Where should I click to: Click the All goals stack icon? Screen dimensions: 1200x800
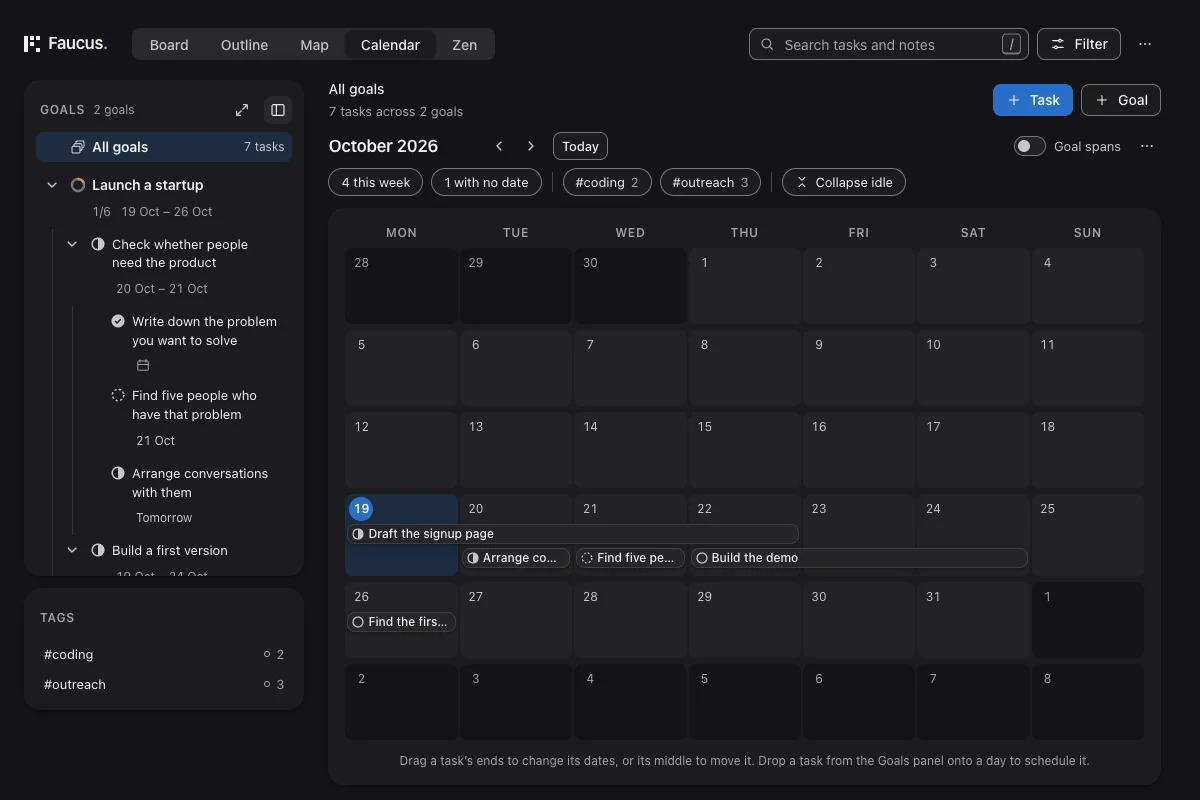(x=77, y=147)
